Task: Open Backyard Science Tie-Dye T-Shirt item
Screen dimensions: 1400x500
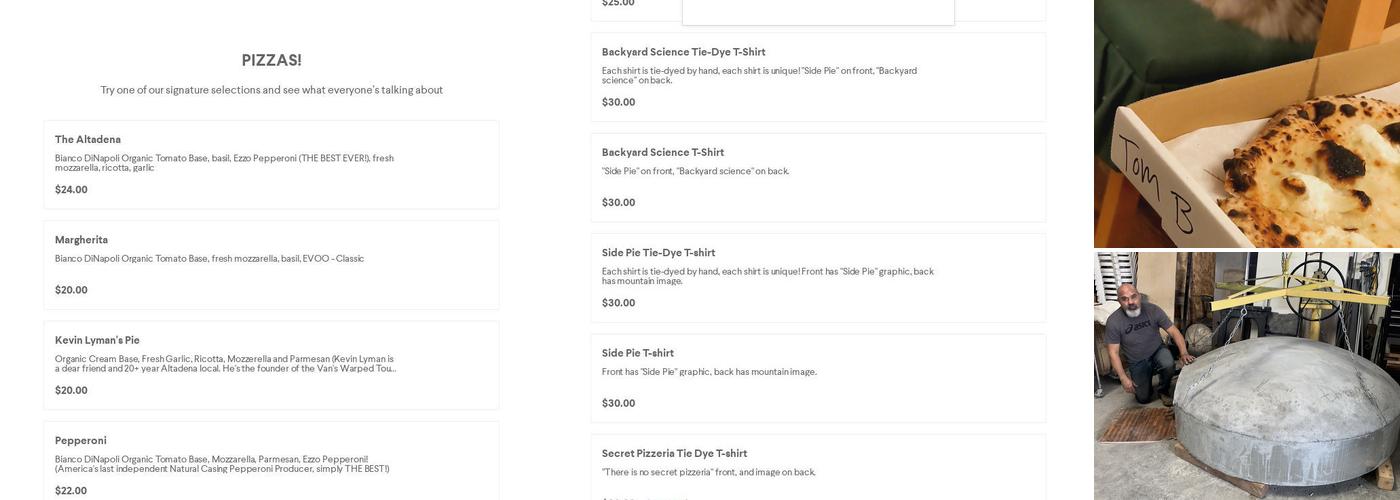Action: (683, 52)
